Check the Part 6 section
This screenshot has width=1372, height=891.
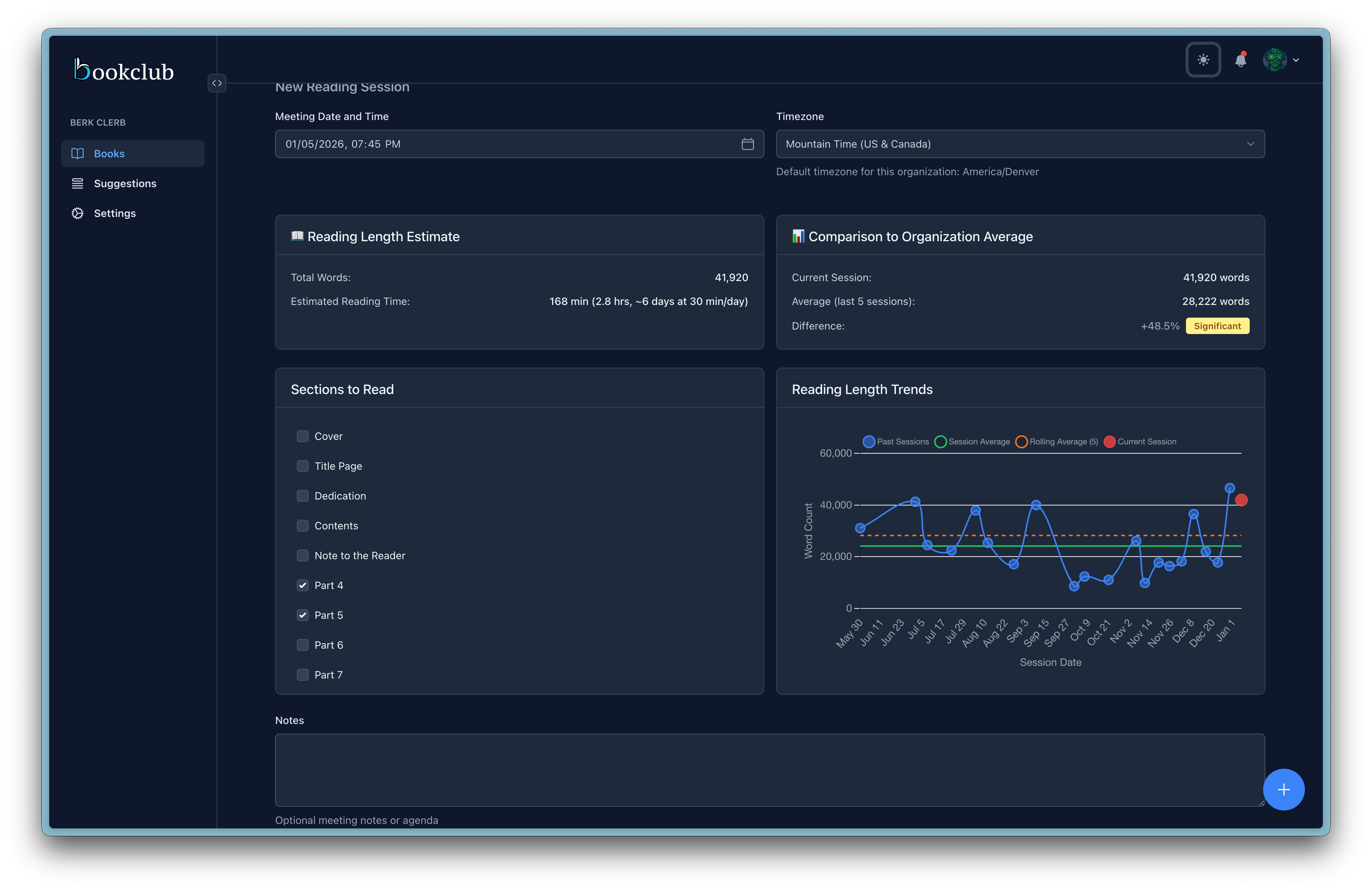click(x=303, y=645)
